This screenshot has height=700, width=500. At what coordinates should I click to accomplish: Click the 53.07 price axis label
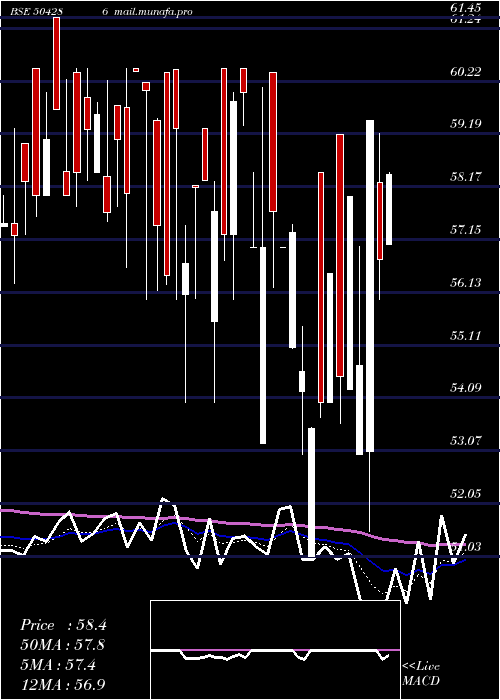[x=466, y=441]
